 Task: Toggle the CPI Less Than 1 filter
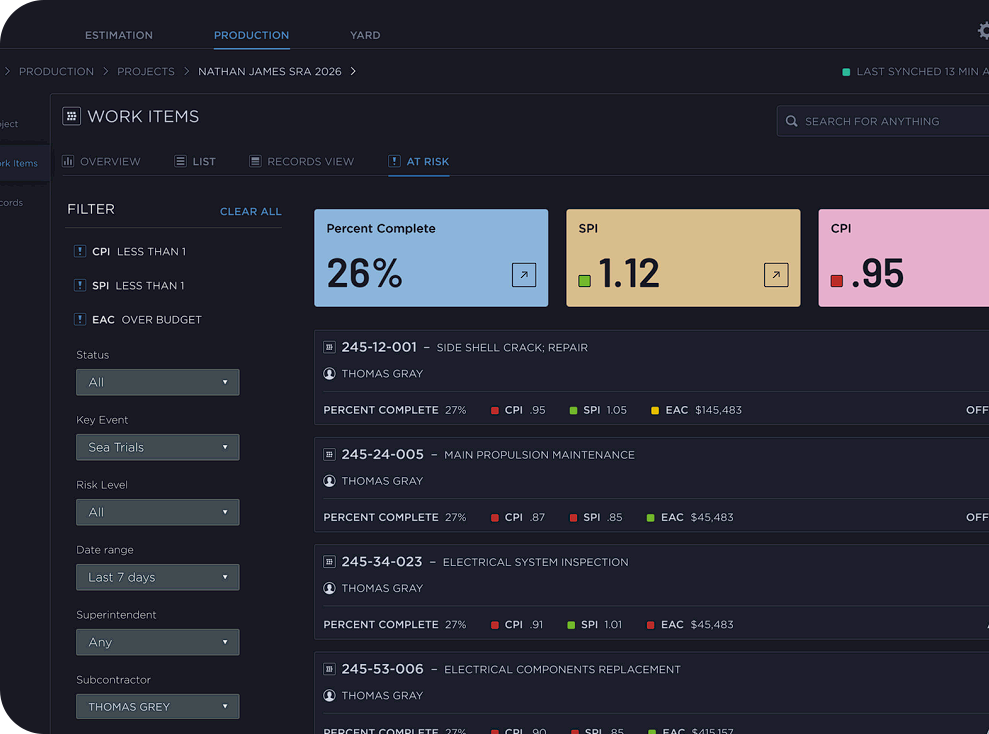pos(130,252)
